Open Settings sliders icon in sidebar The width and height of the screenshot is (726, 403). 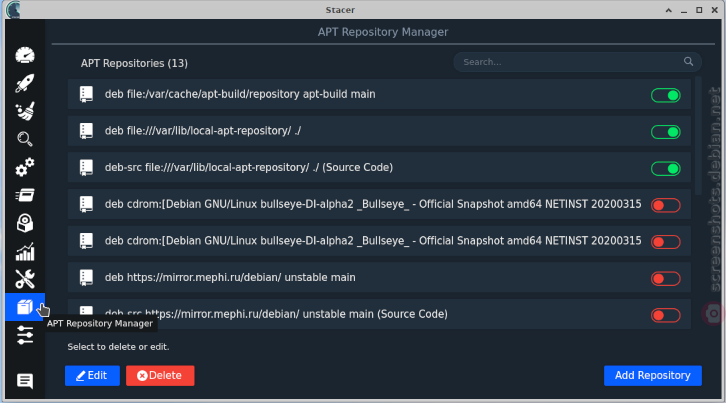[x=25, y=335]
